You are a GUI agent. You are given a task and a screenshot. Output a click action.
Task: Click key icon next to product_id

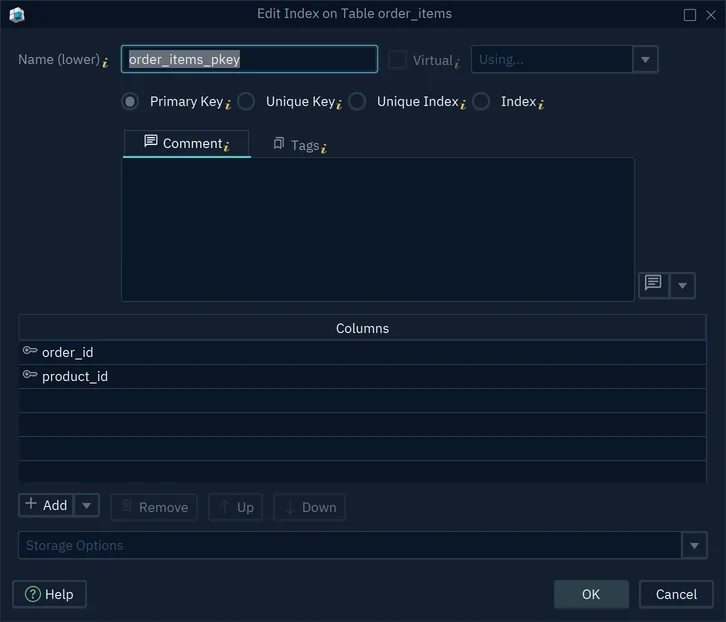point(30,374)
